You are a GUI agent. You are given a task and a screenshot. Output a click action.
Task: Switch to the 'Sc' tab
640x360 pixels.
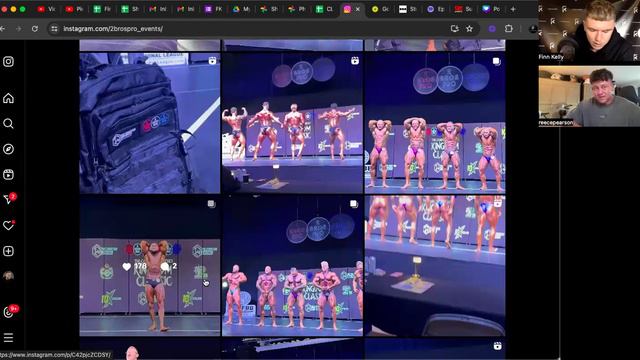463,9
